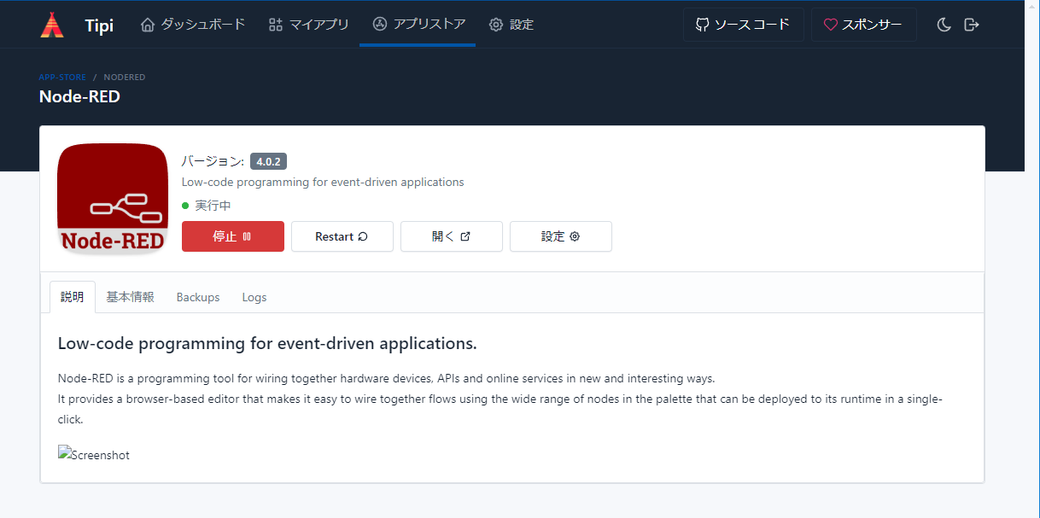Click the broken Screenshot image
This screenshot has width=1040, height=518.
click(94, 455)
